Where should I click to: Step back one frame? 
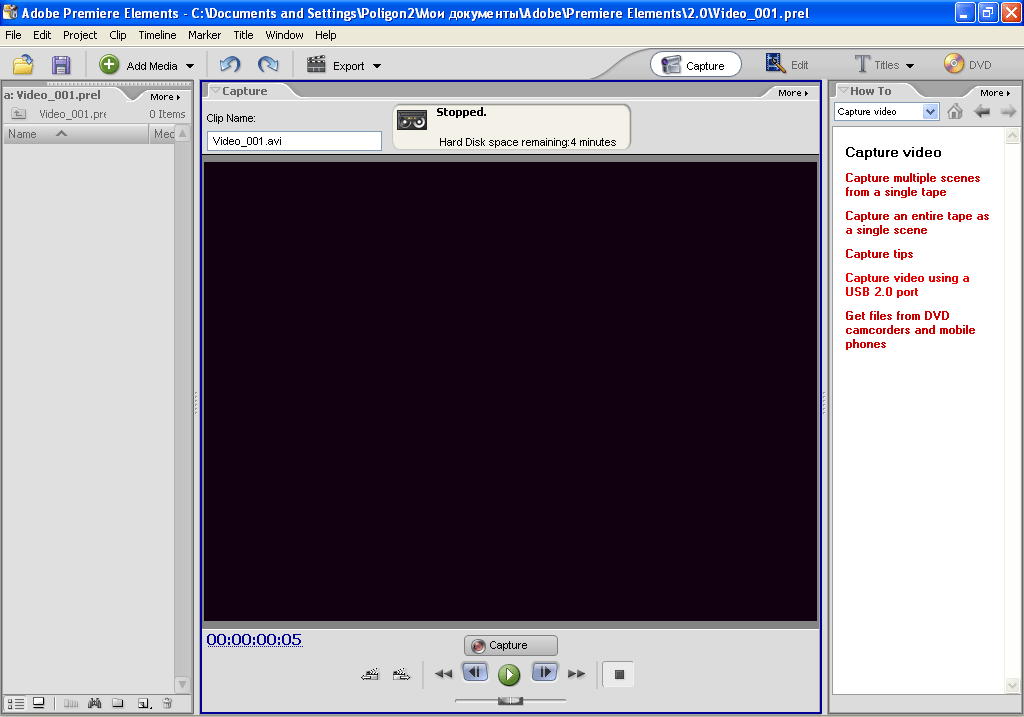(x=475, y=672)
